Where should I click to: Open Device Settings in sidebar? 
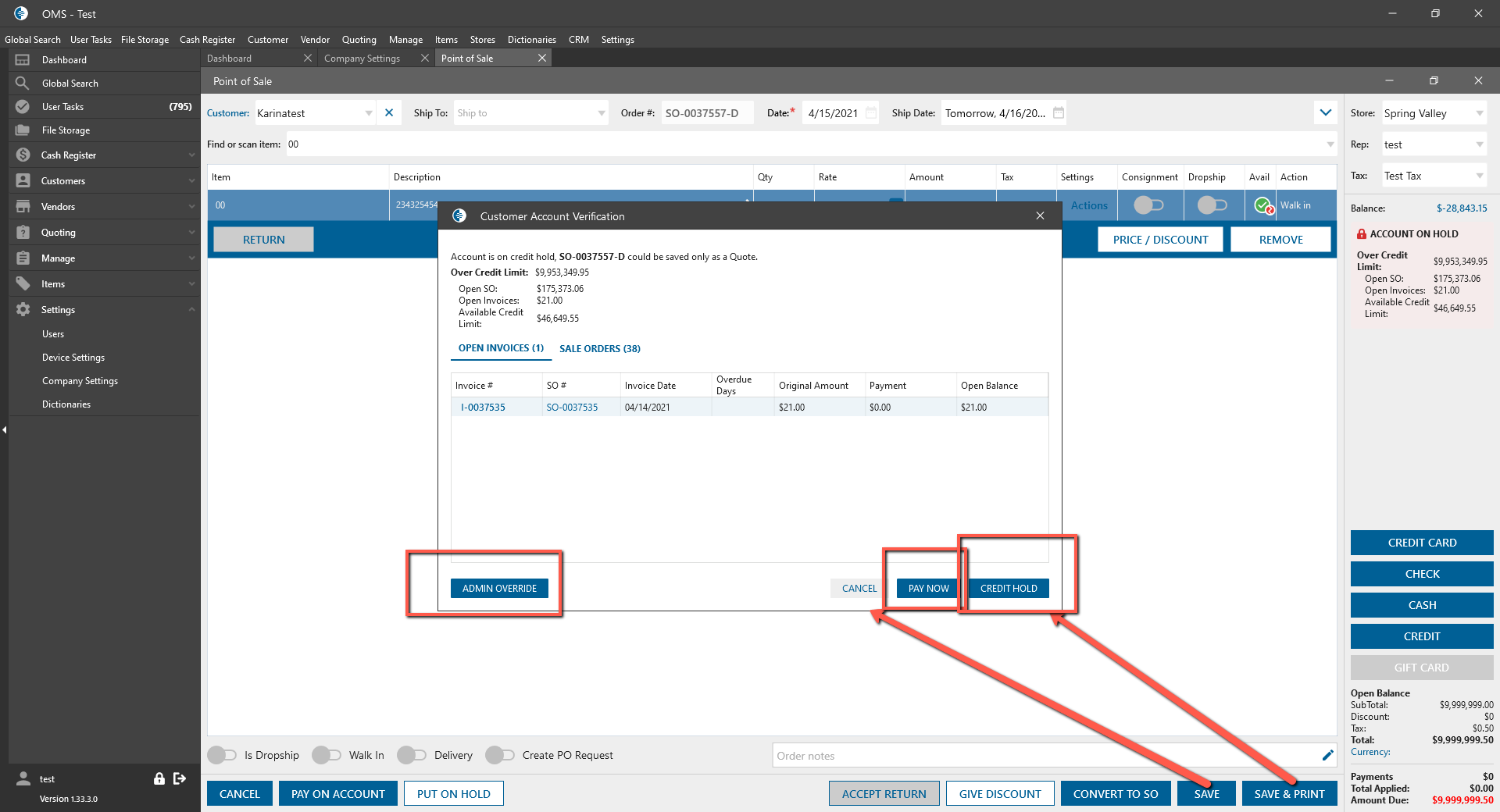pos(73,358)
